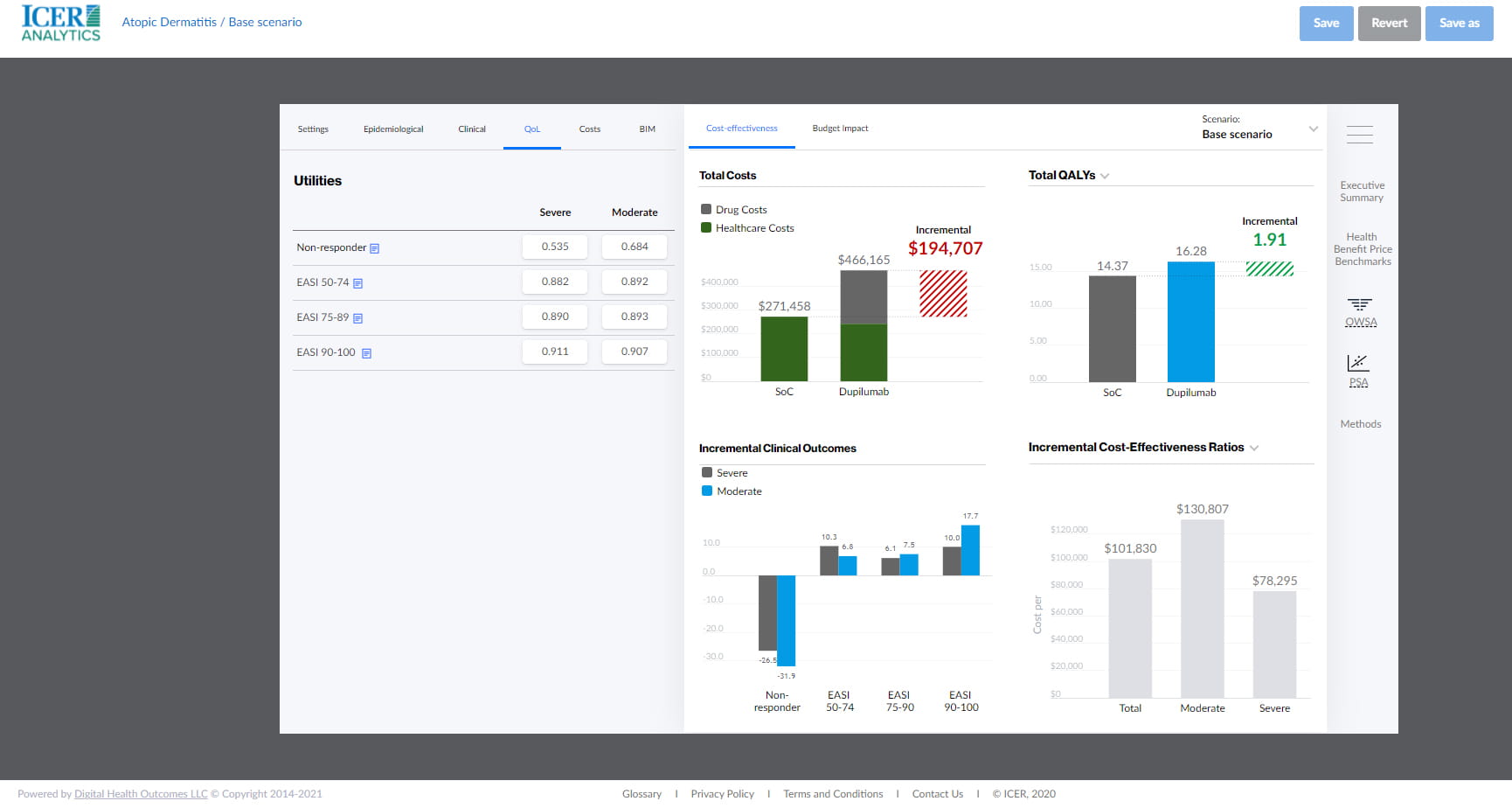1512x808 pixels.
Task: Edit the Non-responder Severe utility field
Action: coord(555,247)
